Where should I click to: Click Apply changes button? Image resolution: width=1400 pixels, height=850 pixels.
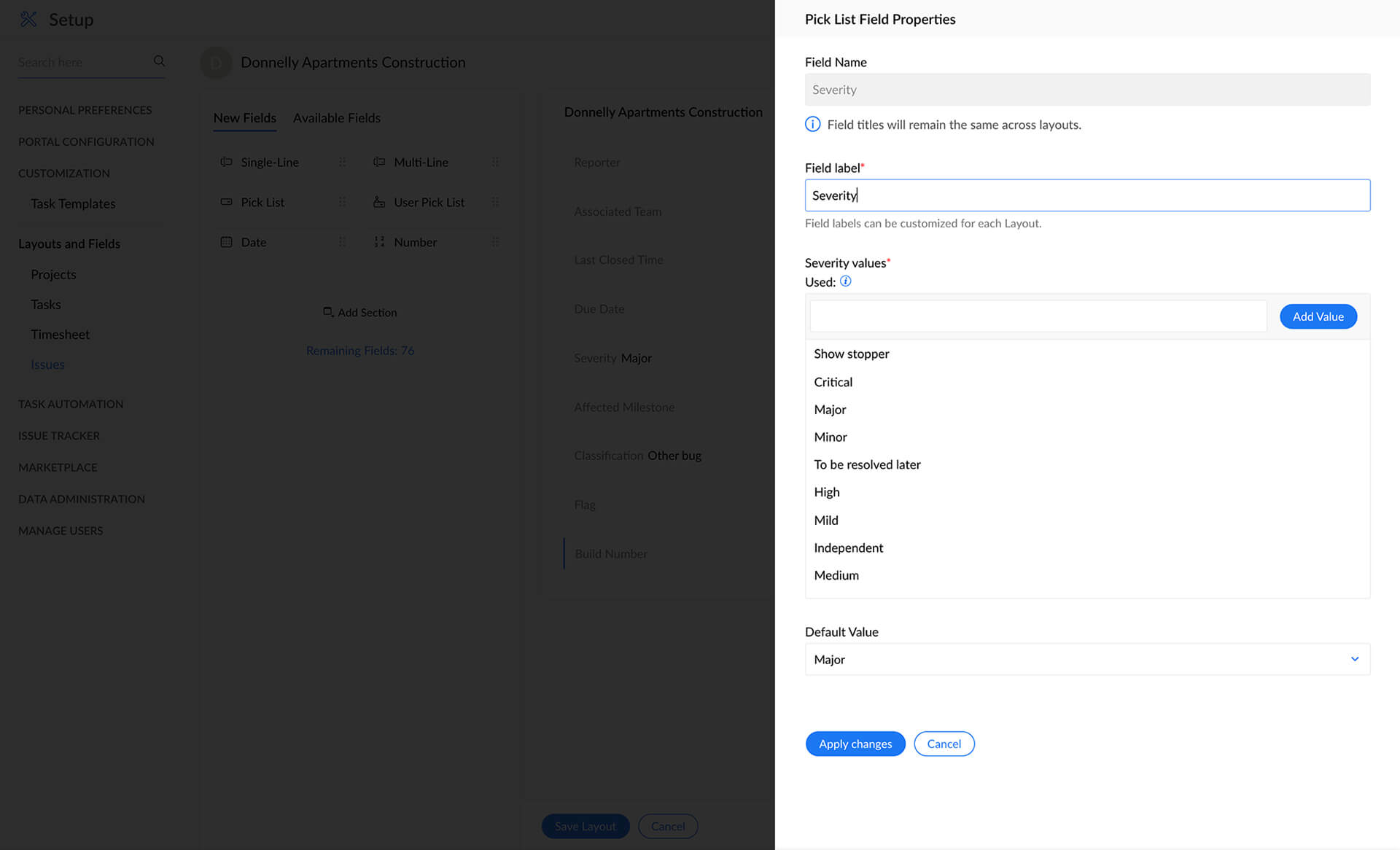(x=855, y=744)
